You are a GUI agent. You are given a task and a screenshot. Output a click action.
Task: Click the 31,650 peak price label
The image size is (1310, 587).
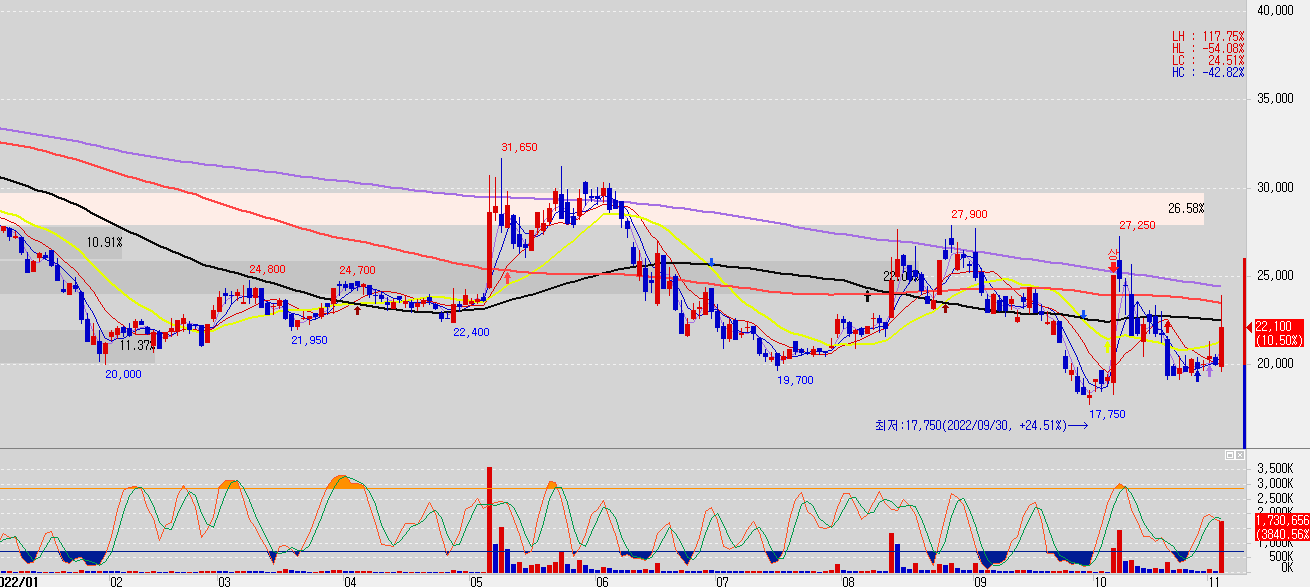tap(519, 147)
